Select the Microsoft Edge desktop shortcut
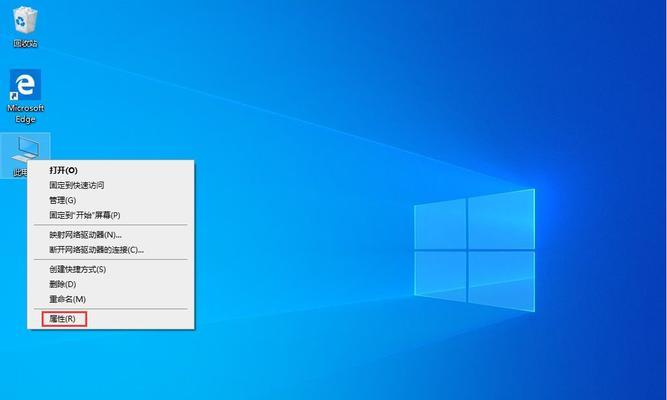This screenshot has width=667, height=400. click(x=25, y=96)
